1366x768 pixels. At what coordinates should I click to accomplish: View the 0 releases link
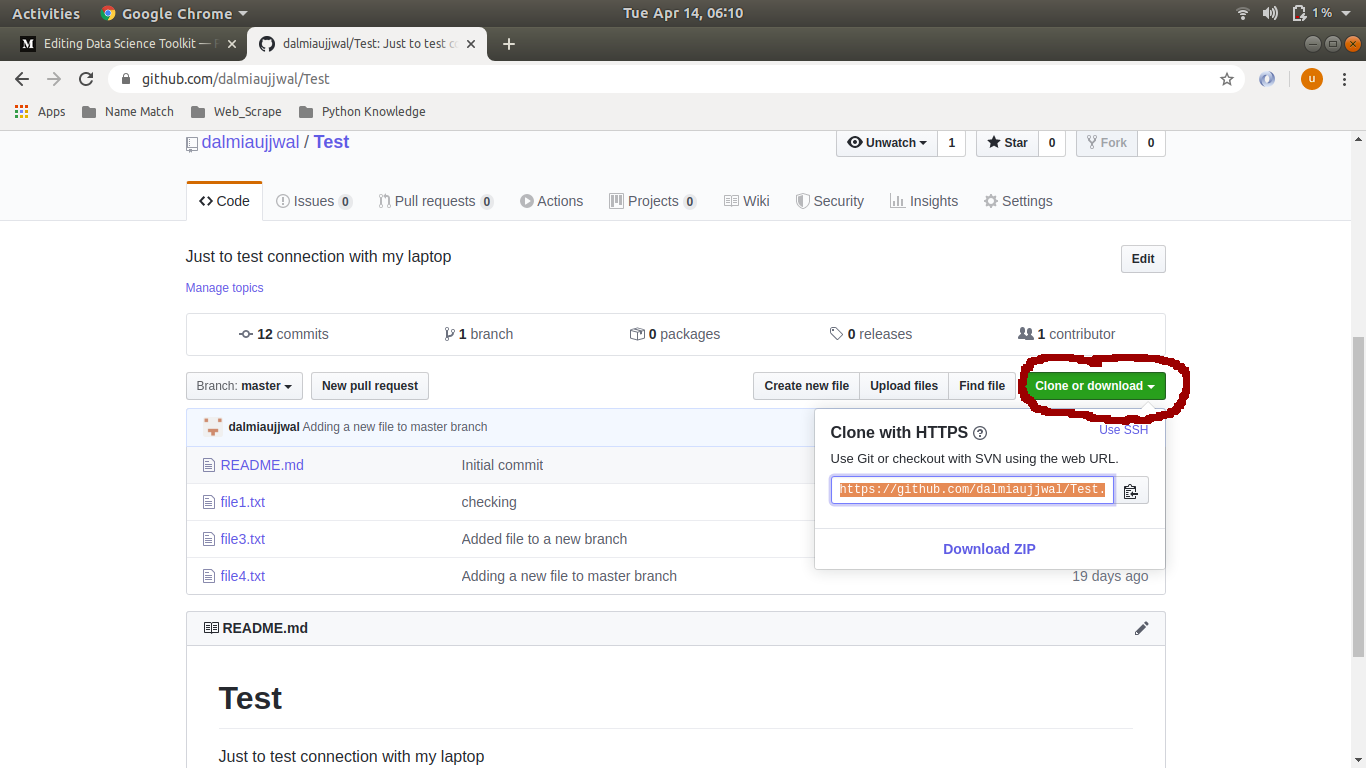point(871,334)
